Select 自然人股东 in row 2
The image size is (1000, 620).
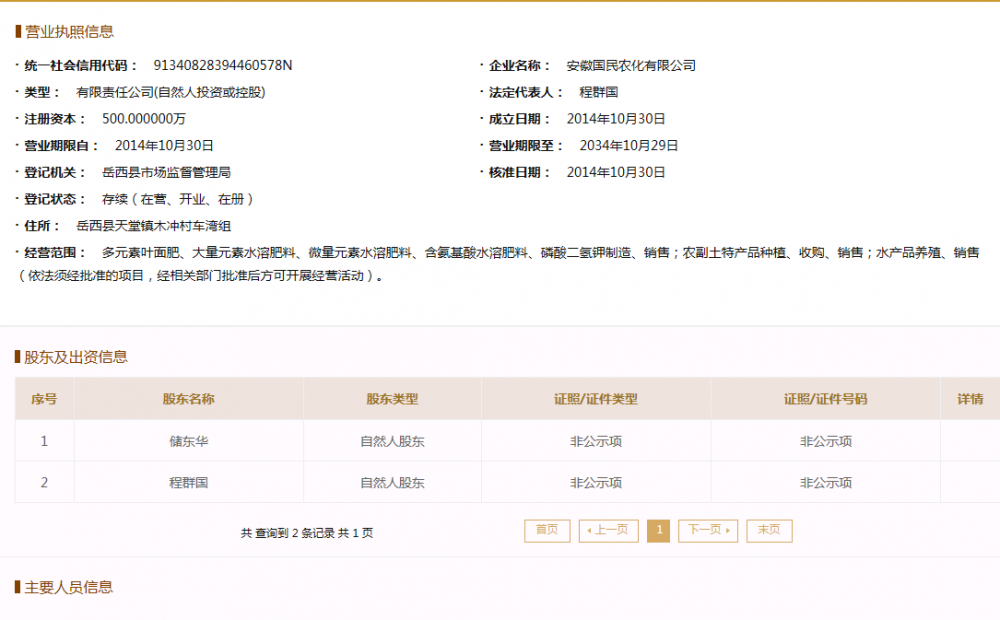click(x=392, y=483)
